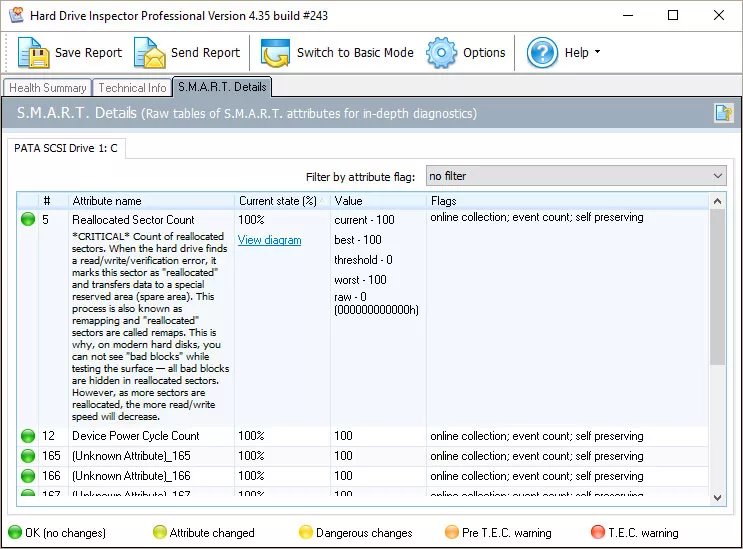Select the S.M.A.R.T. Details tab
Image resolution: width=743 pixels, height=549 pixels.
tap(222, 87)
